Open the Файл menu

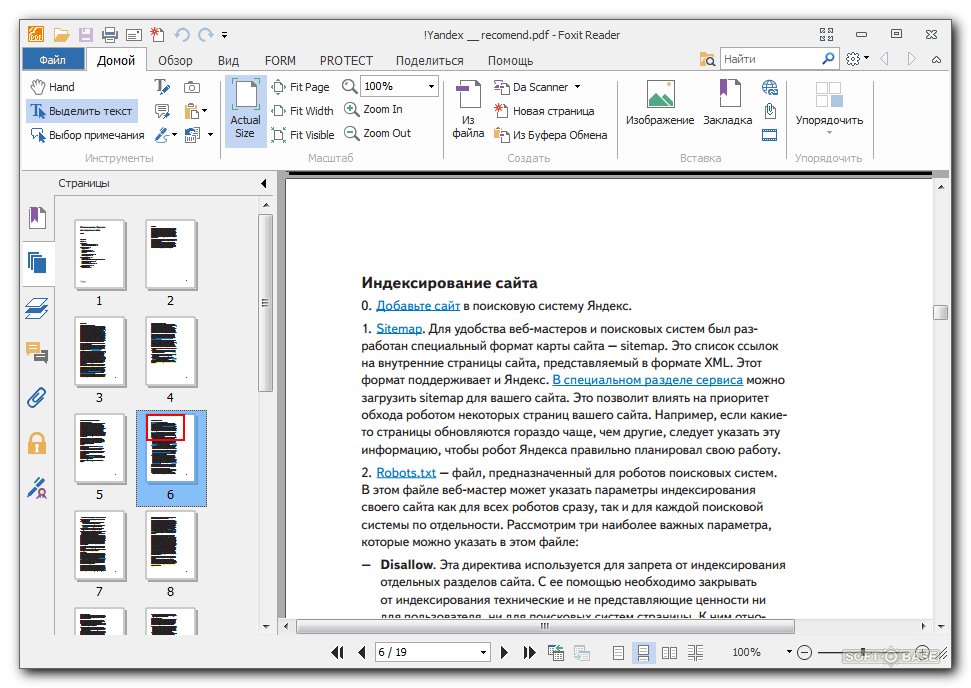52,60
